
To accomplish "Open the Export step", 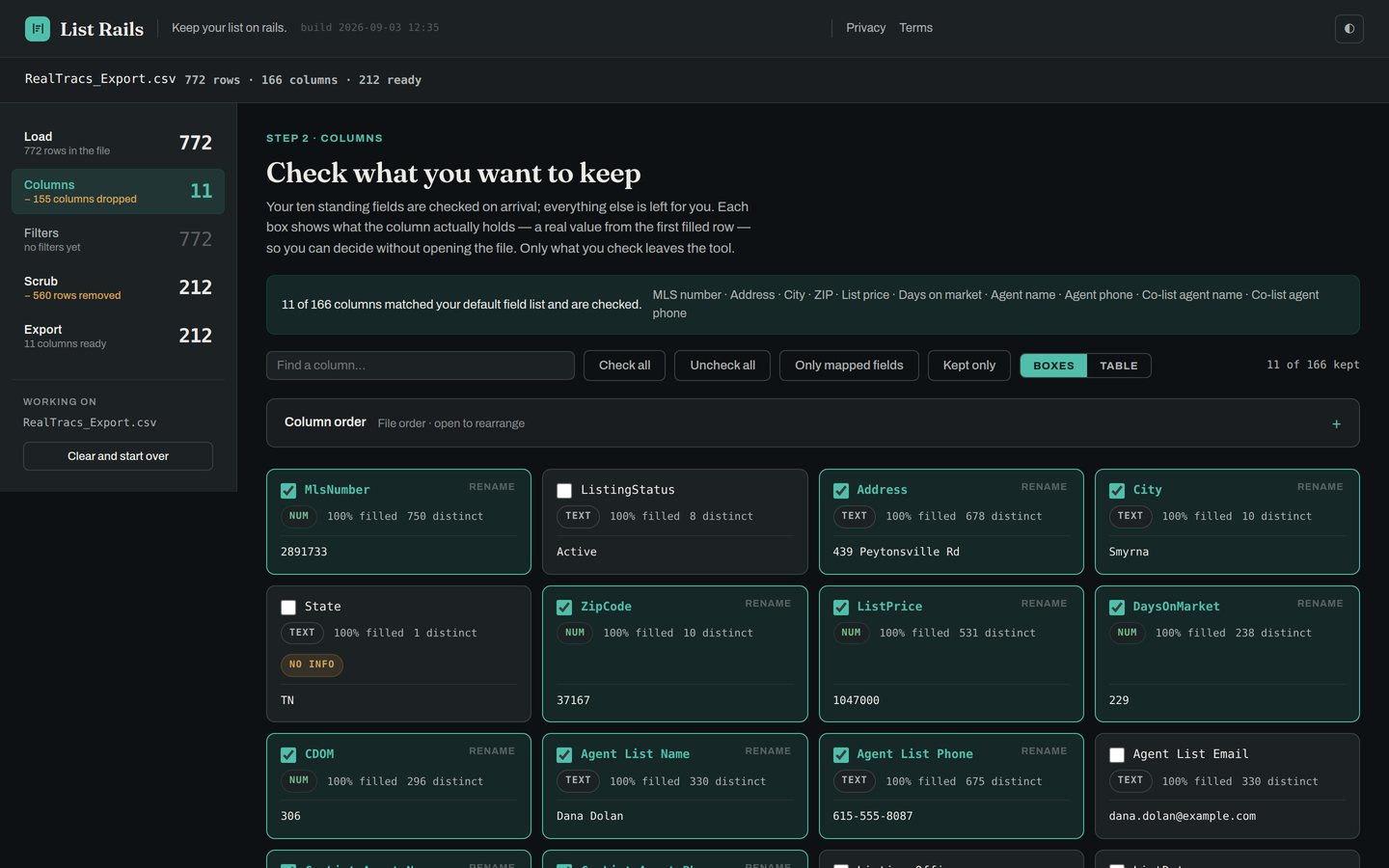I will [118, 336].
